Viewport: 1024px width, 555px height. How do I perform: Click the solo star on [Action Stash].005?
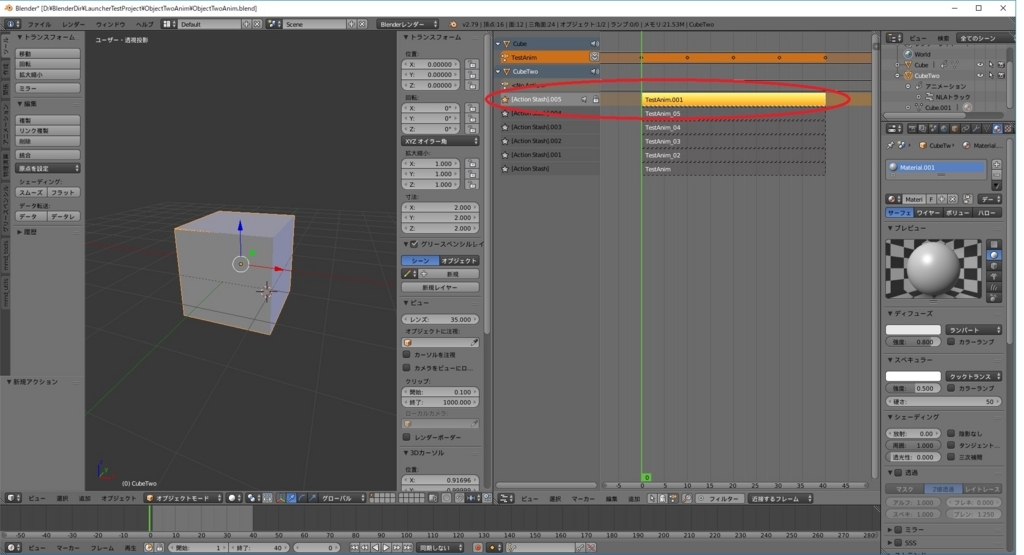click(x=505, y=100)
